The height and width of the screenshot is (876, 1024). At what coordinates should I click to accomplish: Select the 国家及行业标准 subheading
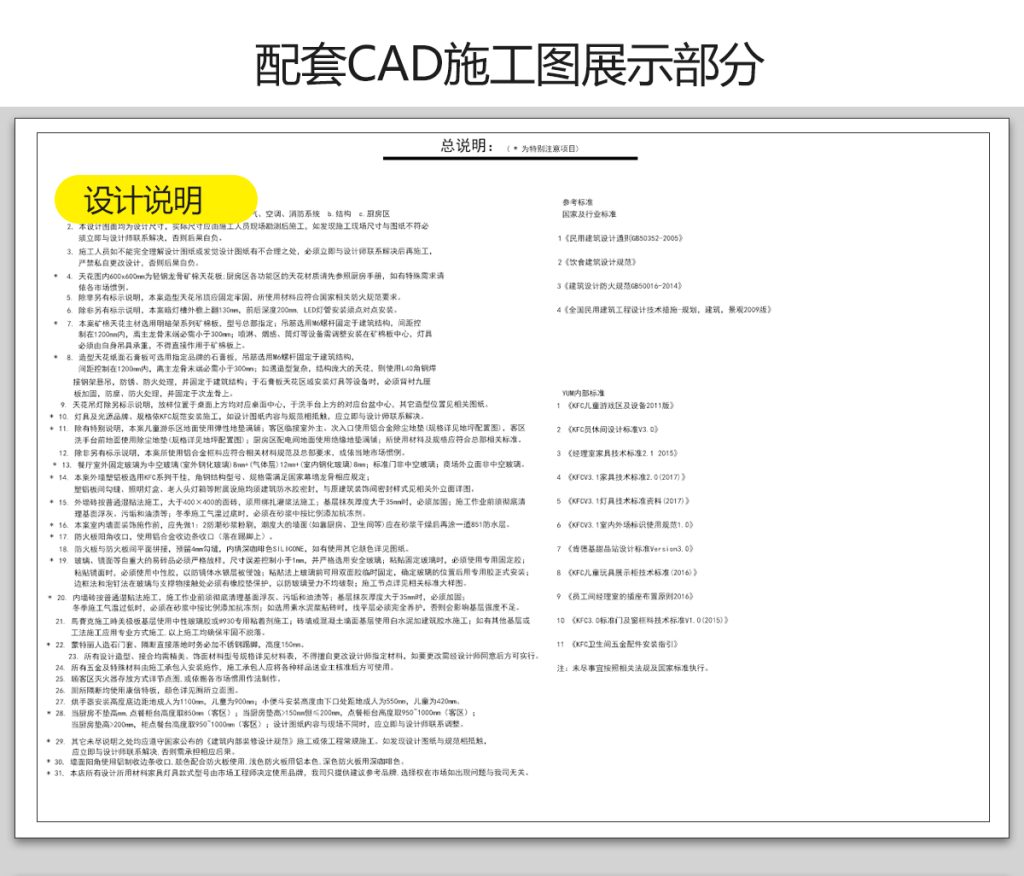pyautogui.click(x=589, y=214)
